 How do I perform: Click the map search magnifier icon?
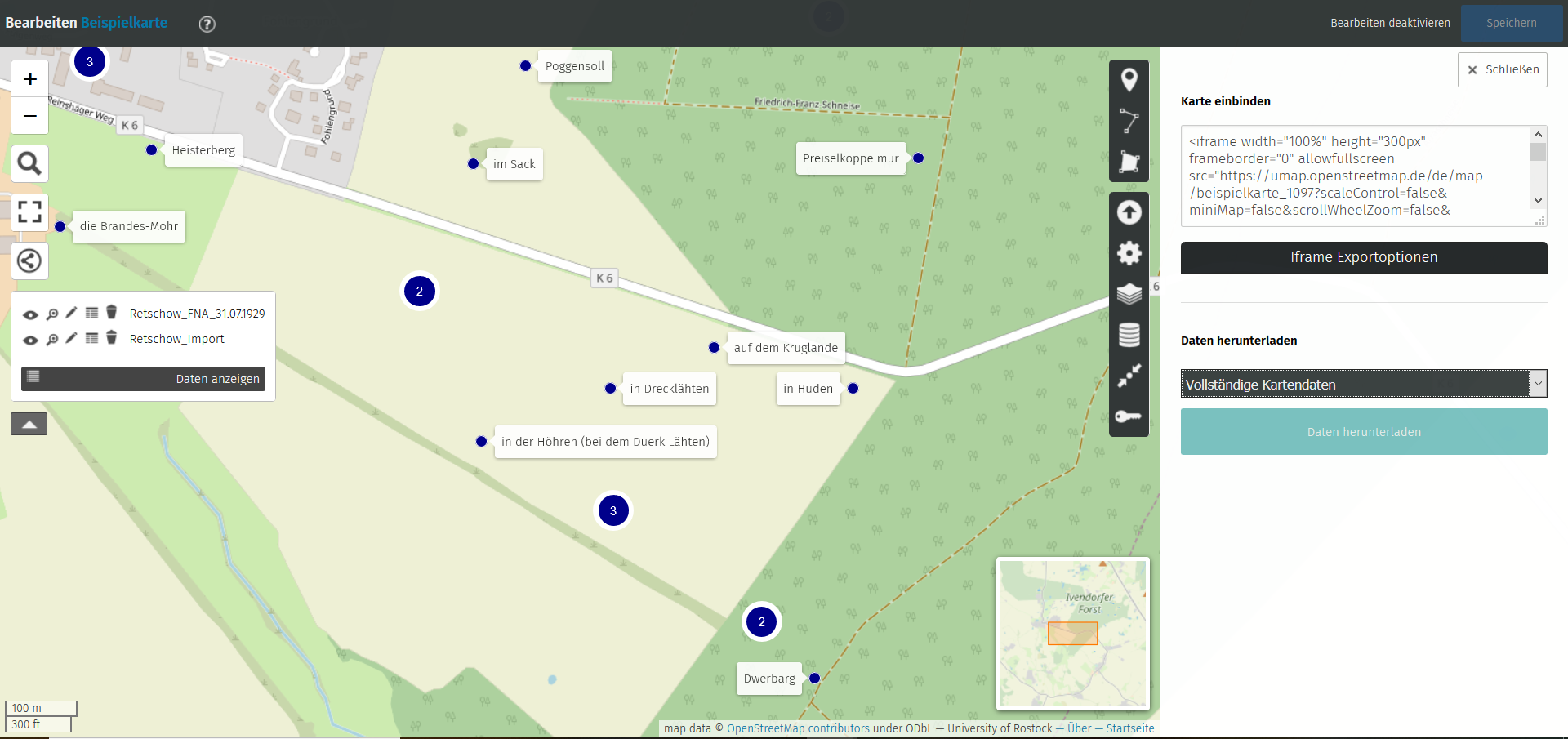click(30, 164)
